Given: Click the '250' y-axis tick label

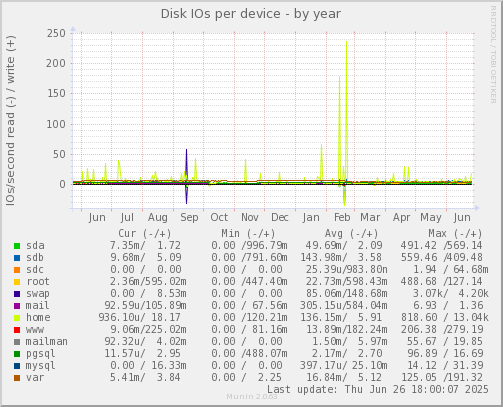Looking at the screenshot, I should [x=56, y=34].
